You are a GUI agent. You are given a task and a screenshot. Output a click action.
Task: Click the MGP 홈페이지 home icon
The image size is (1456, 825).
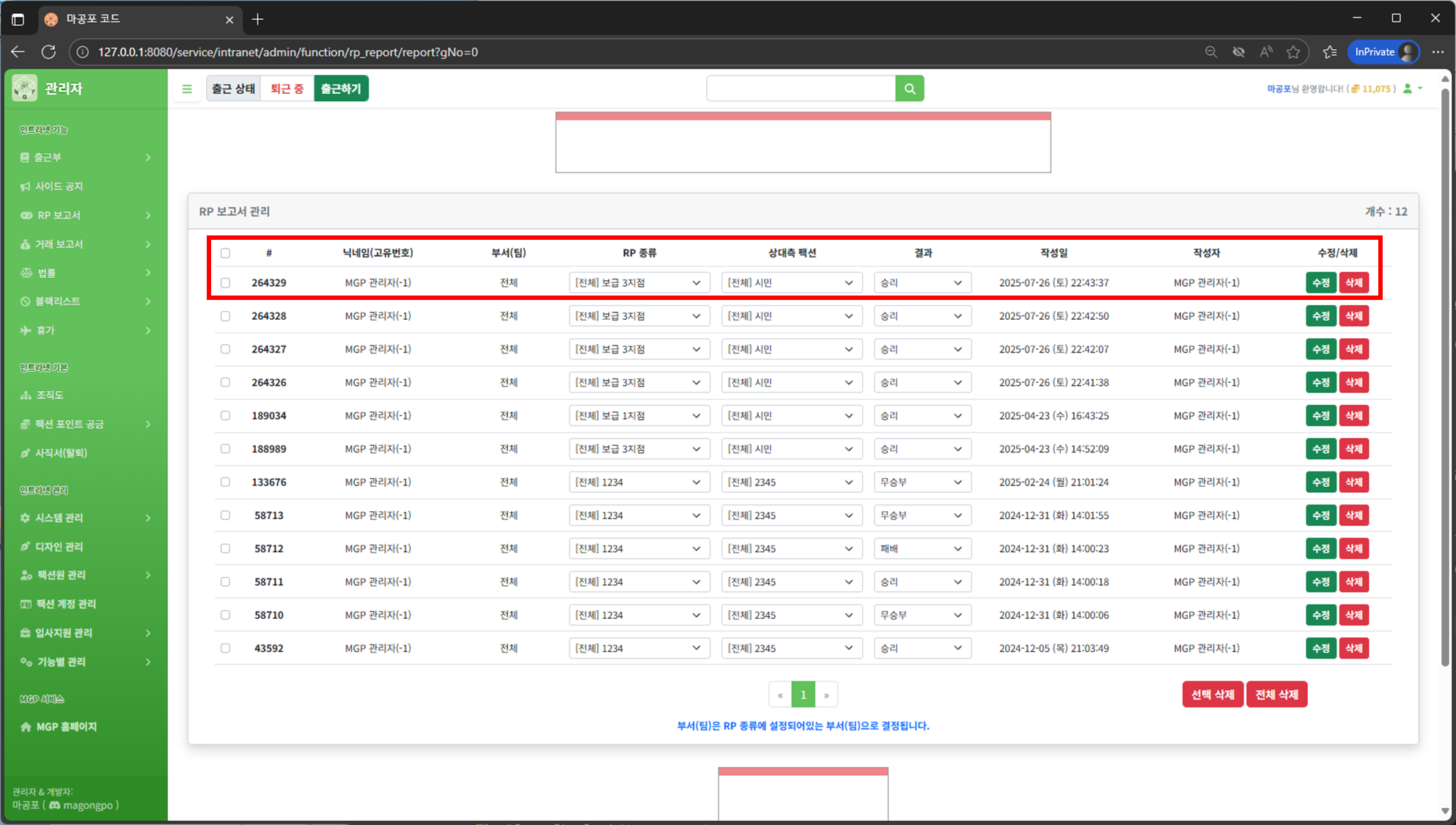tap(26, 727)
